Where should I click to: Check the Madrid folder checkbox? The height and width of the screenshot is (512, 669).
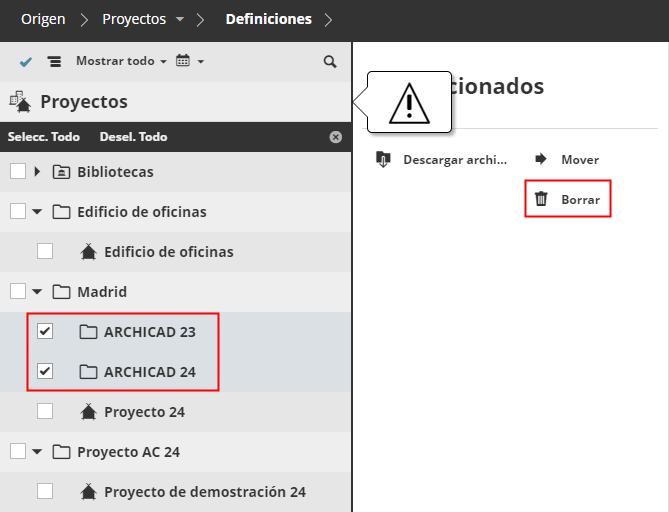(x=18, y=291)
